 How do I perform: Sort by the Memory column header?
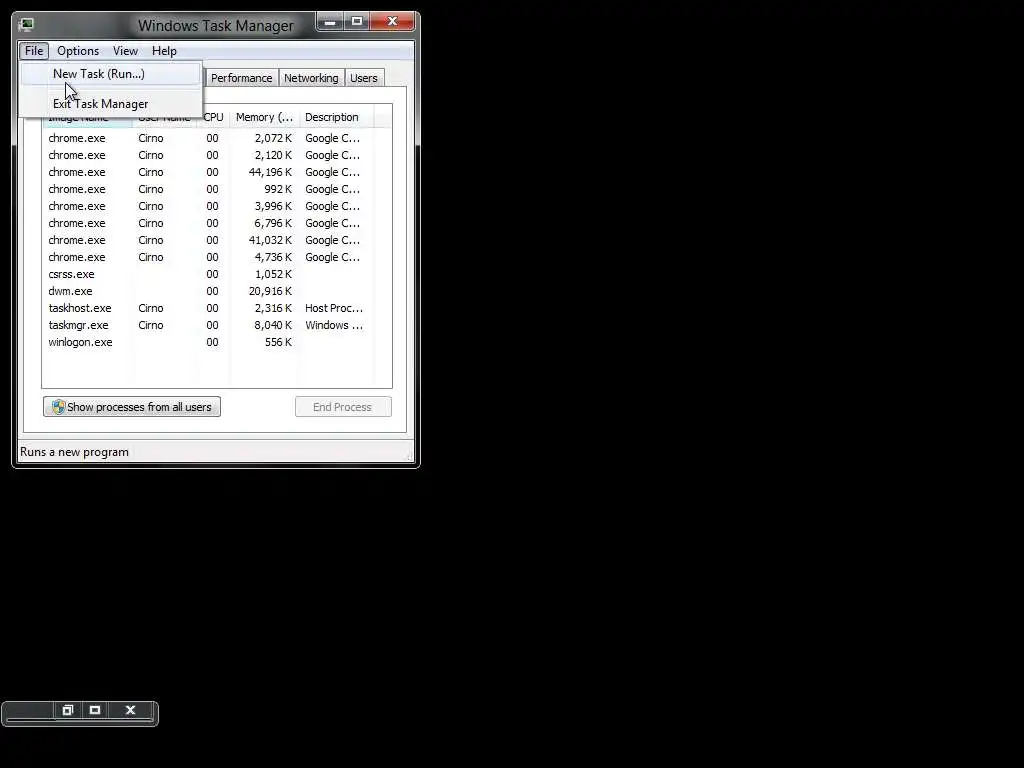[264, 118]
